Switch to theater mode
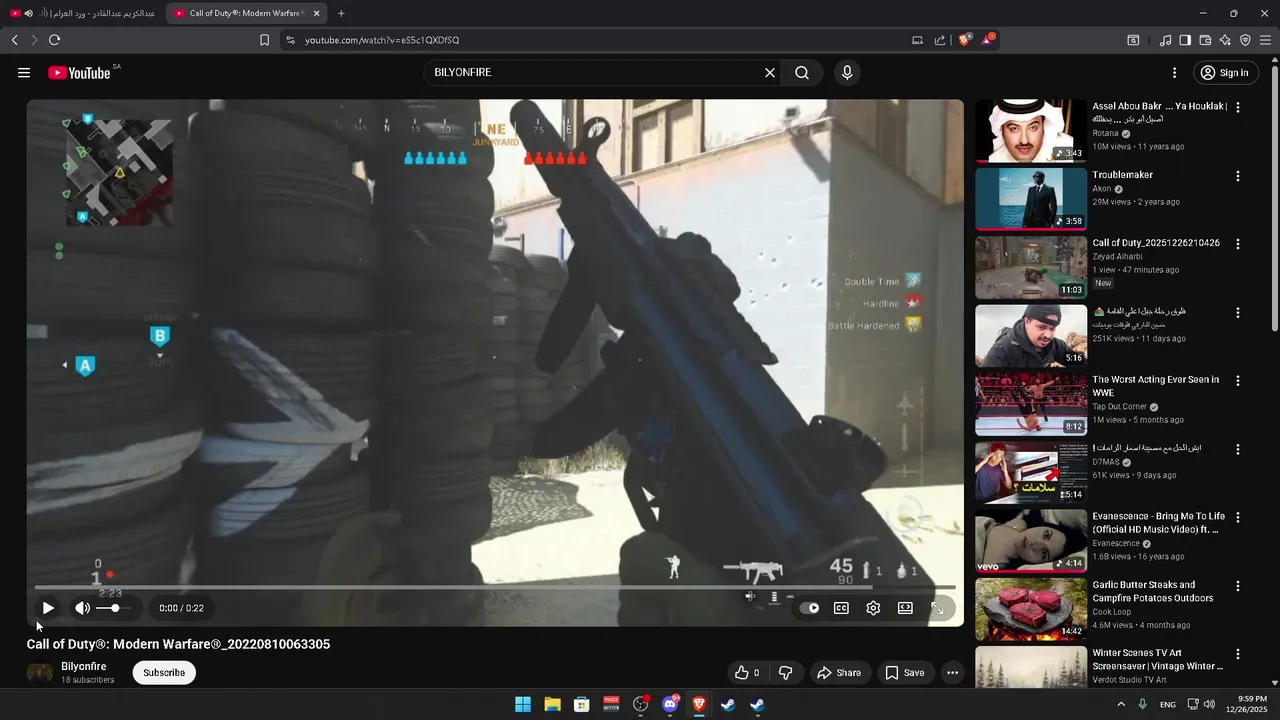Image resolution: width=1280 pixels, height=720 pixels. click(905, 608)
